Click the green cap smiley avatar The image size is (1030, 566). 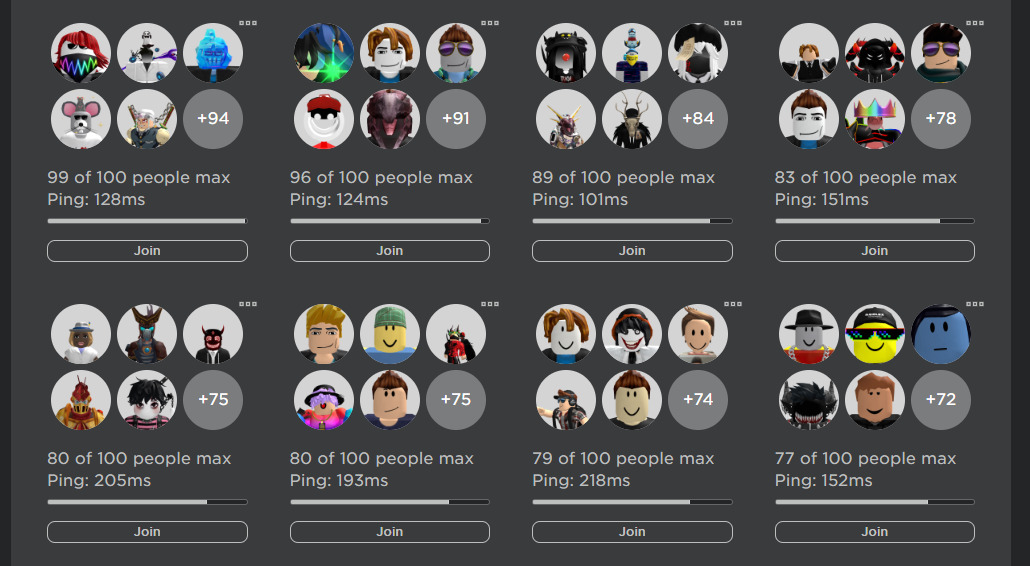(x=390, y=334)
